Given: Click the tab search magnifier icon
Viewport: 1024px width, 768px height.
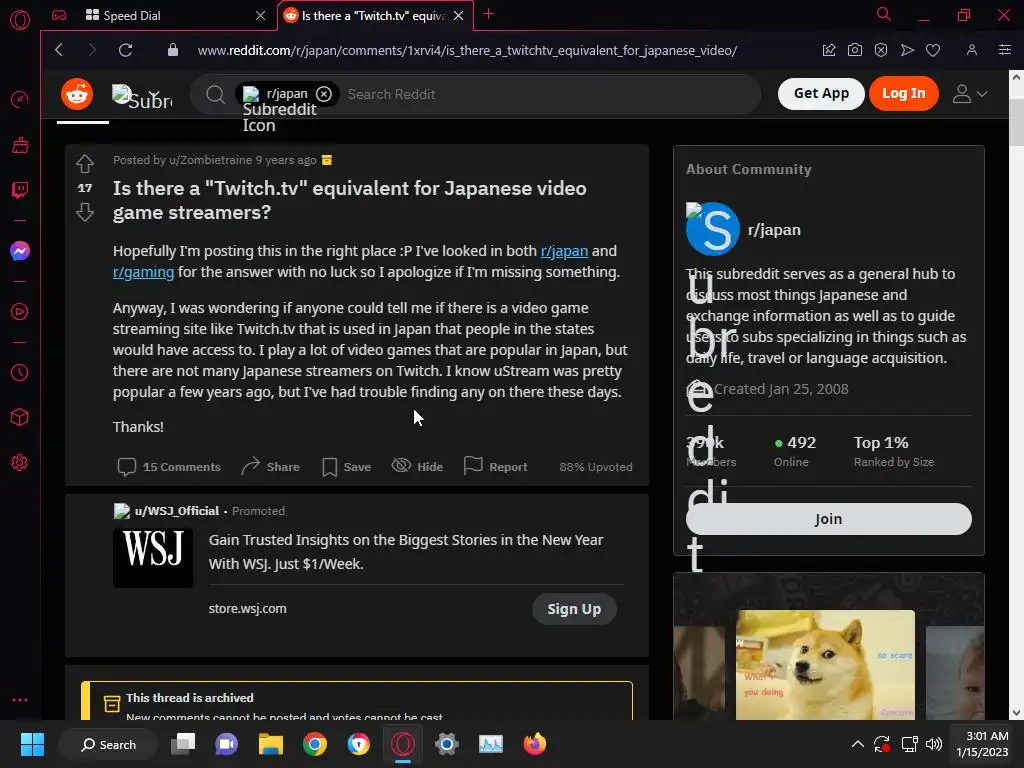Looking at the screenshot, I should click(883, 14).
